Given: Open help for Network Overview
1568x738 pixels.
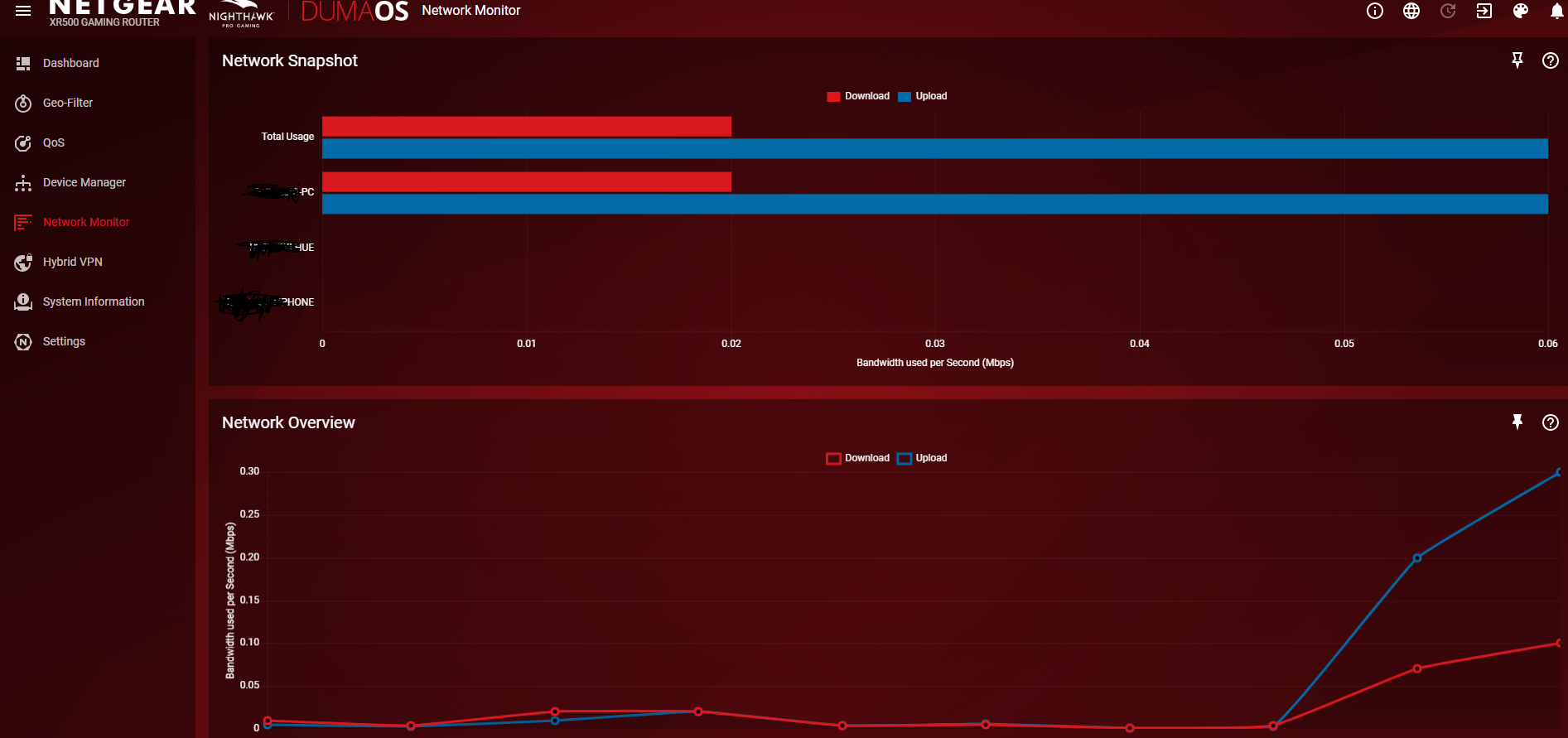Looking at the screenshot, I should (1551, 422).
